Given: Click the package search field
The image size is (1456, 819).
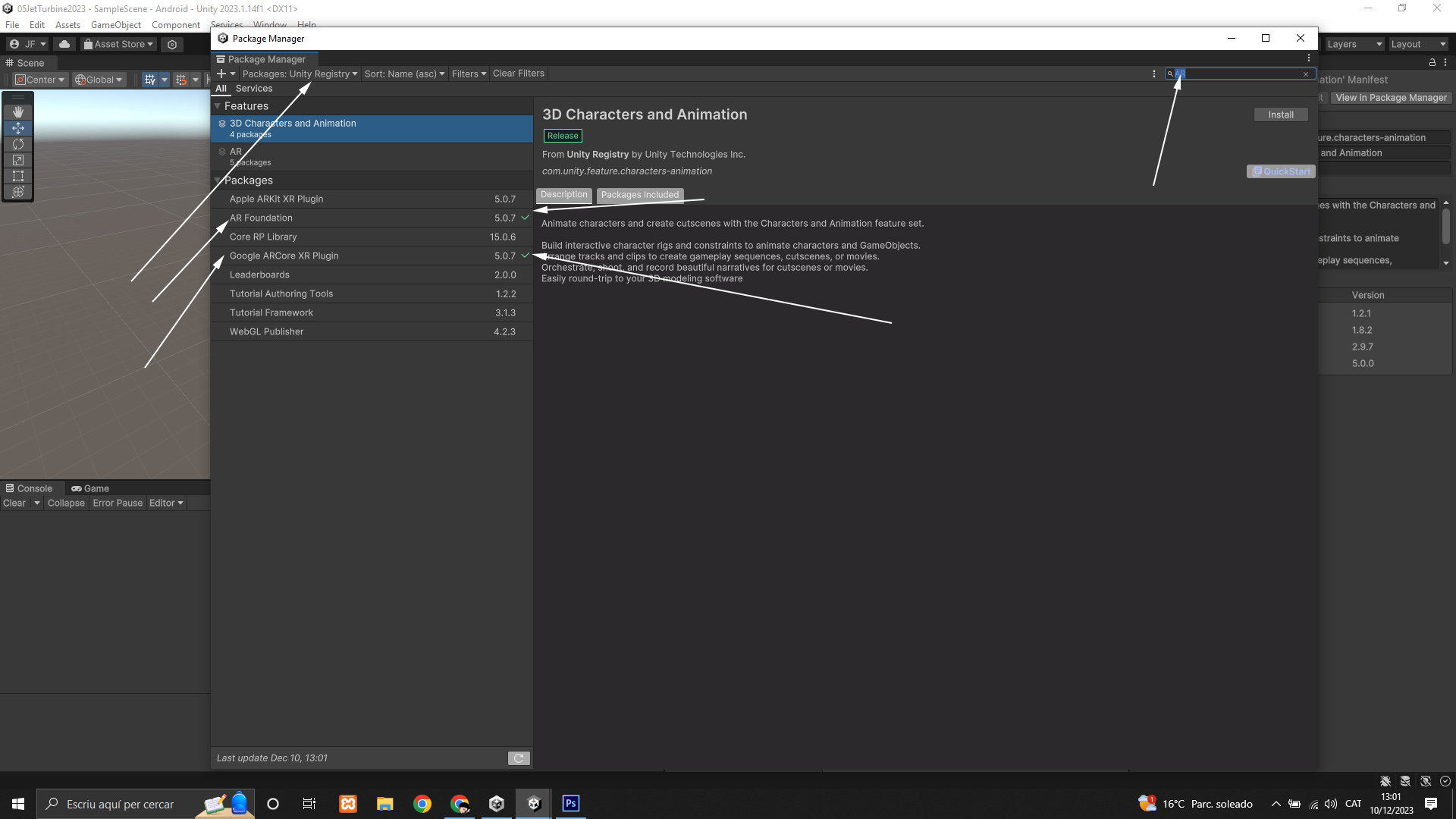Looking at the screenshot, I should 1238,74.
